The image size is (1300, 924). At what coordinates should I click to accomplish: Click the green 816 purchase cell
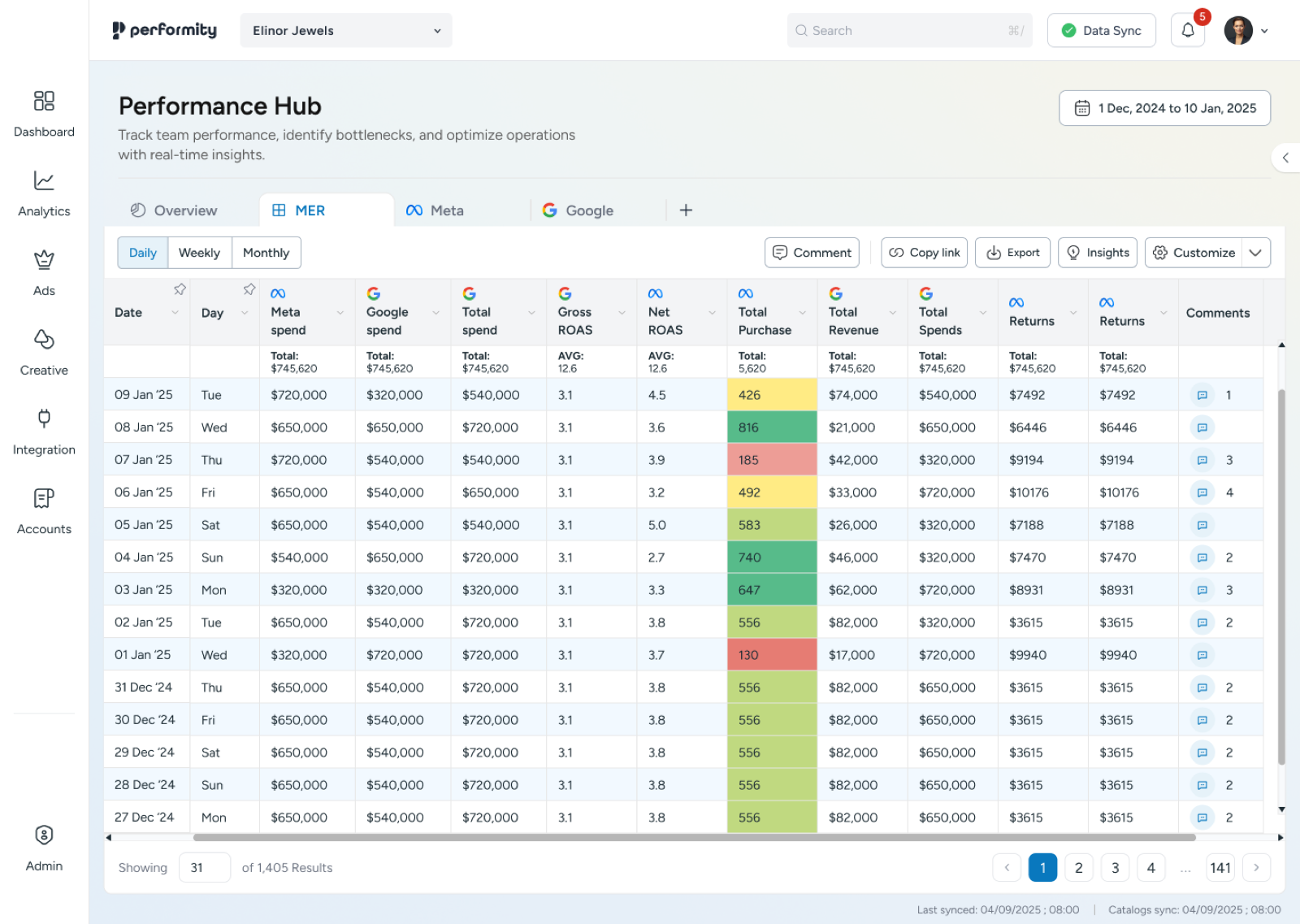772,427
